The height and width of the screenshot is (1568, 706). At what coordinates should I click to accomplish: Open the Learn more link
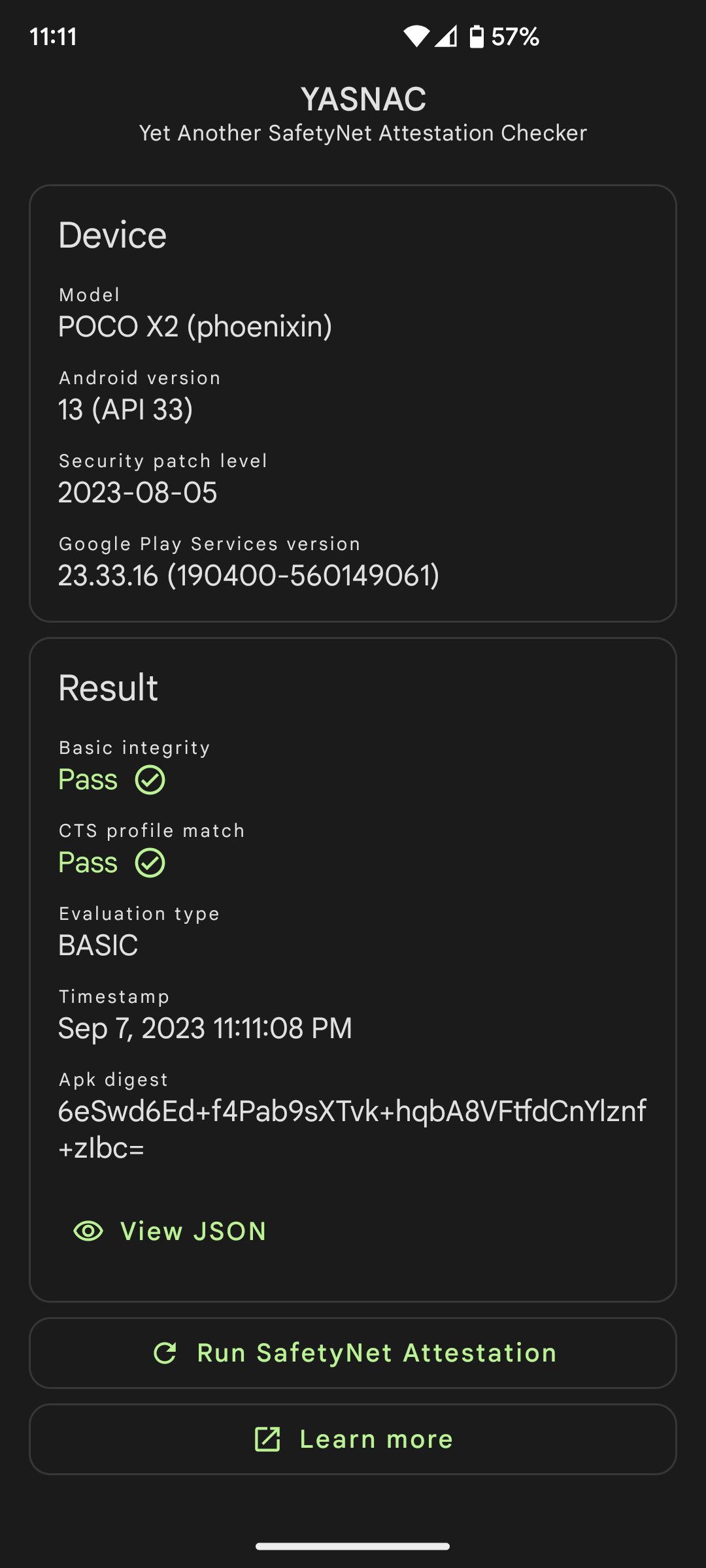pyautogui.click(x=353, y=1439)
